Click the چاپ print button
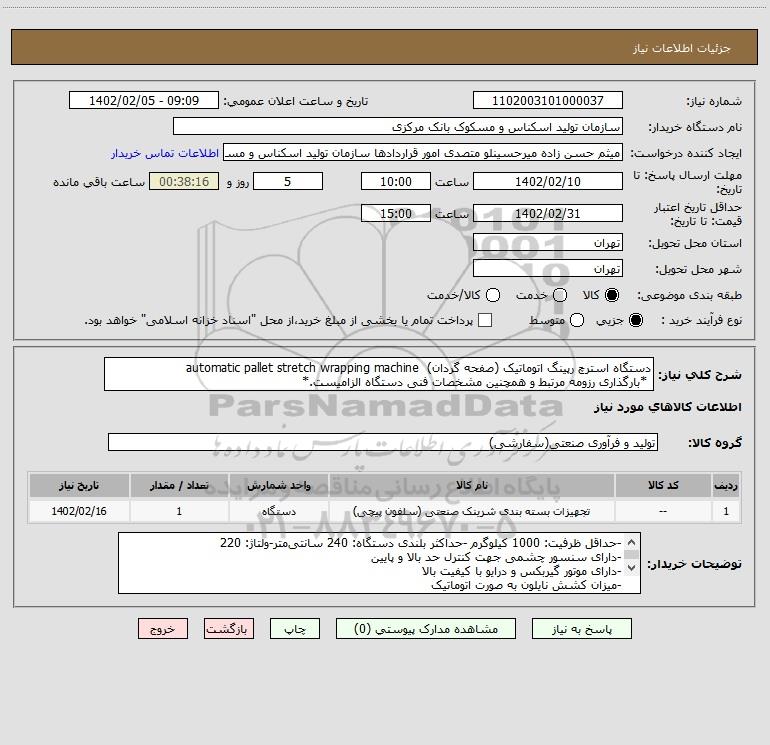The height and width of the screenshot is (745, 770). (x=295, y=629)
